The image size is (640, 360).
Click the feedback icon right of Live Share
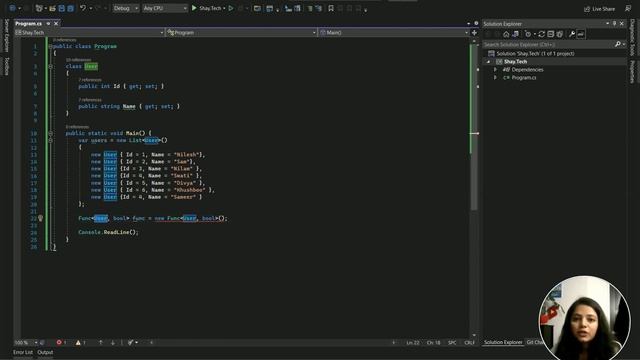click(628, 9)
